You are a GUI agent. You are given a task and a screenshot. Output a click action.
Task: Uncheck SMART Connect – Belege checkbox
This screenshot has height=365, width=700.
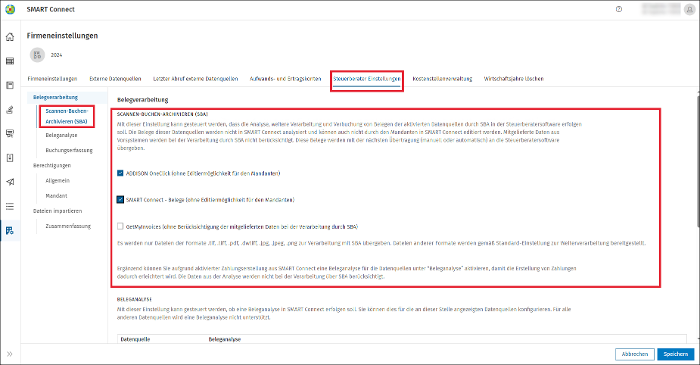120,199
